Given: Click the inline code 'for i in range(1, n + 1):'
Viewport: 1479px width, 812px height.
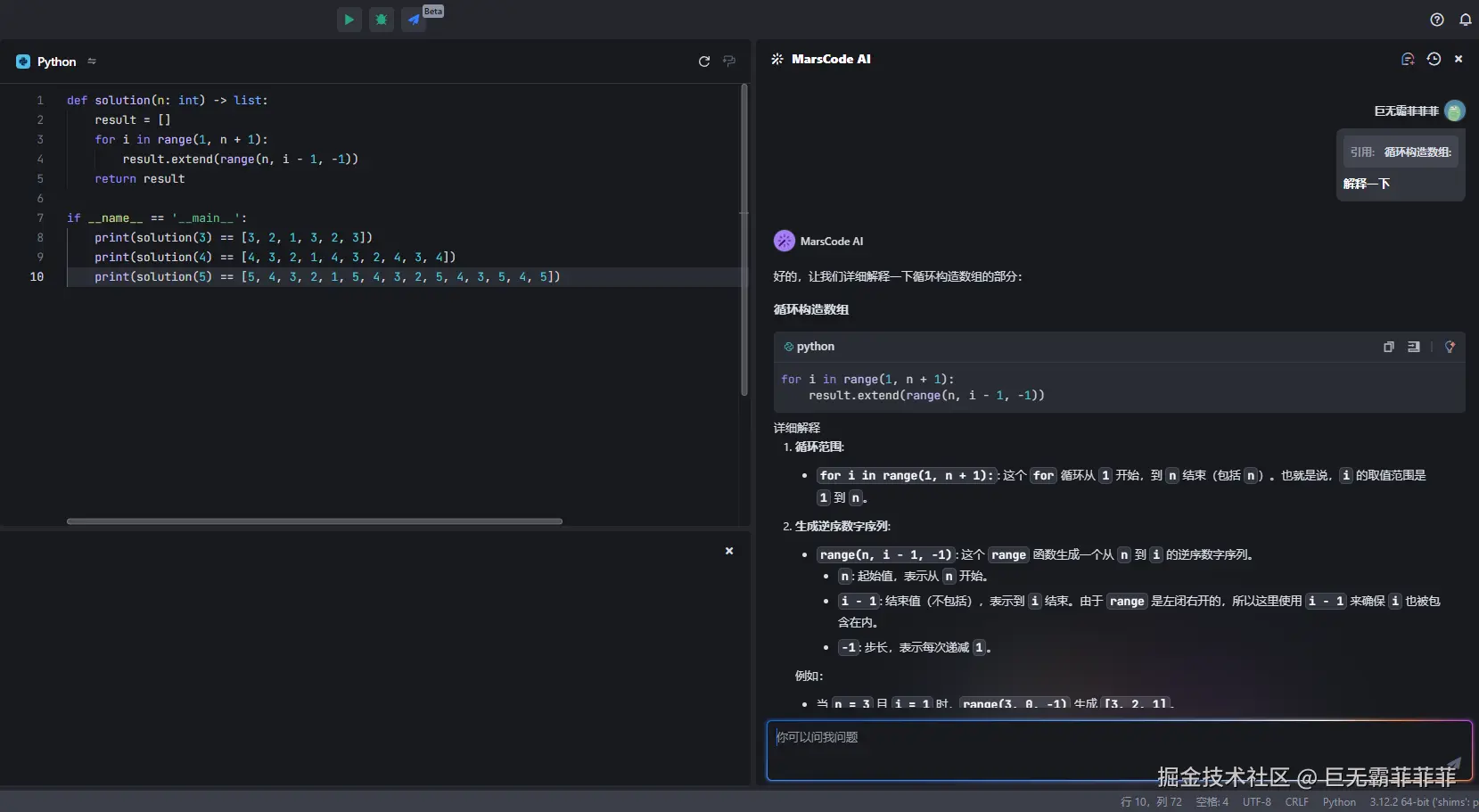Looking at the screenshot, I should [x=907, y=475].
